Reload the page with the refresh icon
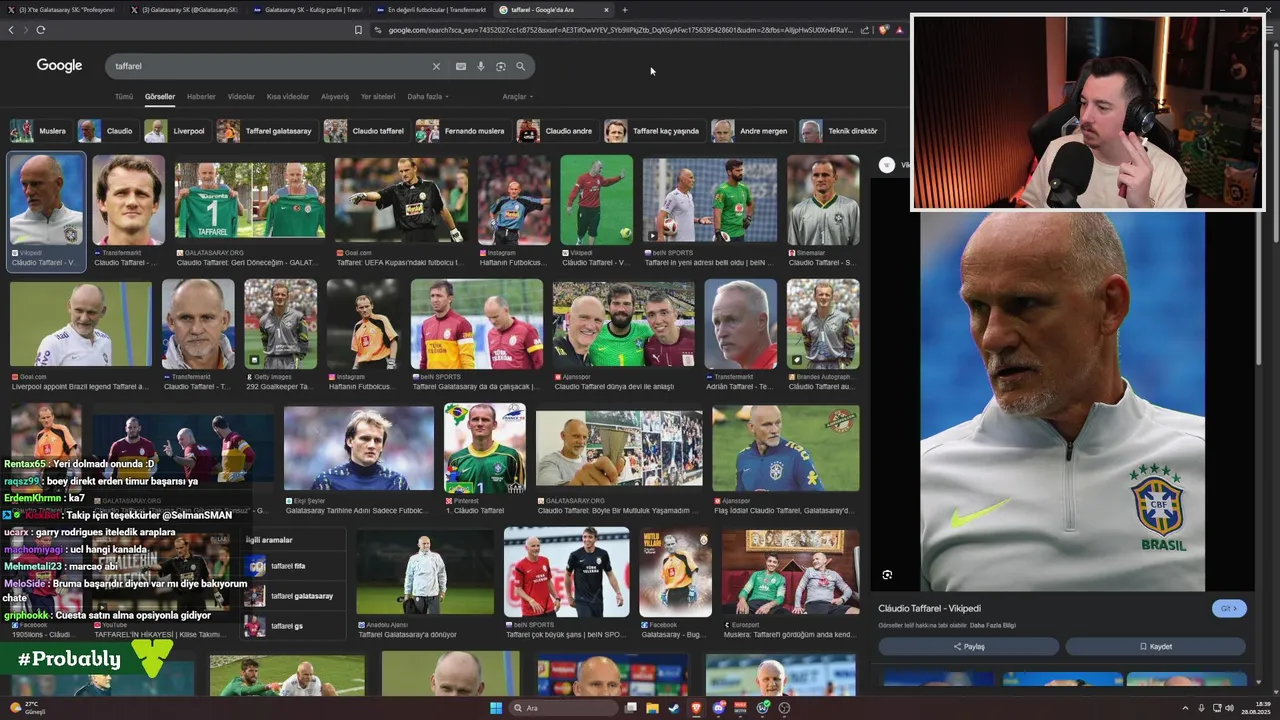Image resolution: width=1280 pixels, height=720 pixels. pyautogui.click(x=40, y=30)
